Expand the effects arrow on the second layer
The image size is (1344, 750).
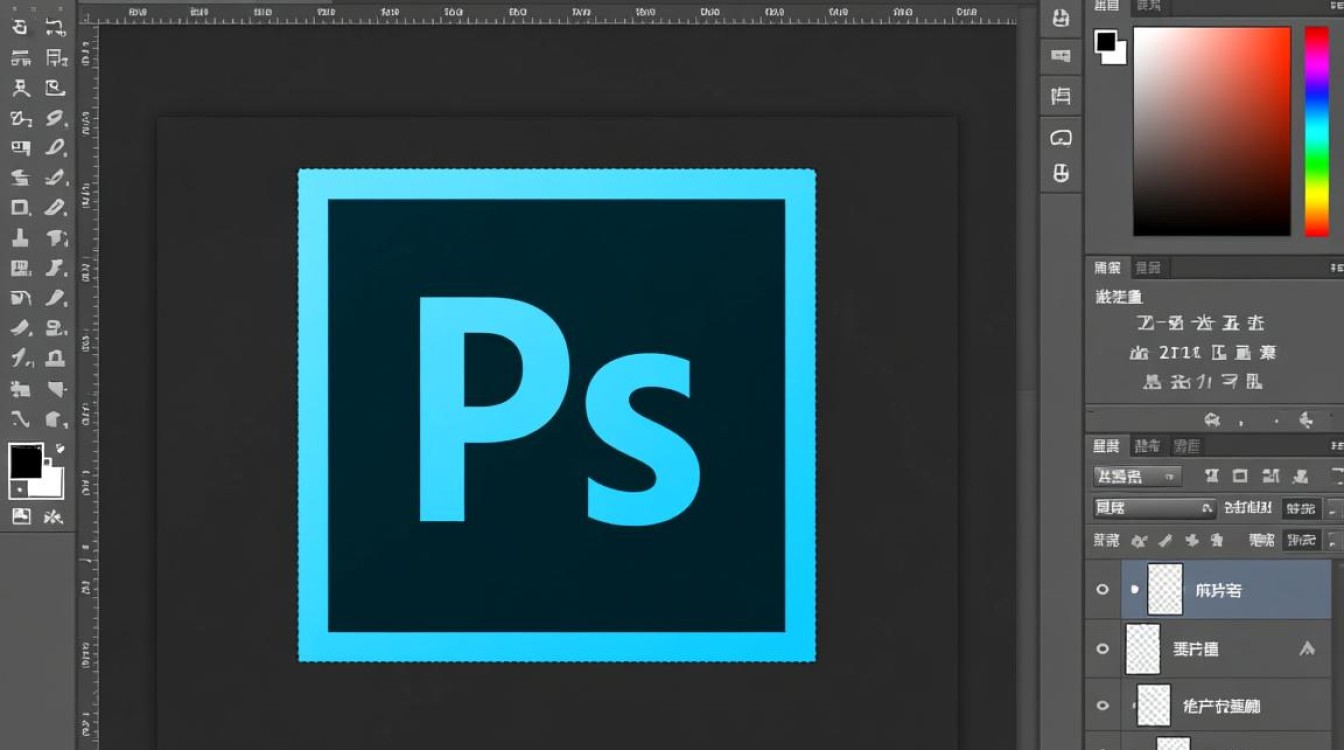tap(1306, 649)
